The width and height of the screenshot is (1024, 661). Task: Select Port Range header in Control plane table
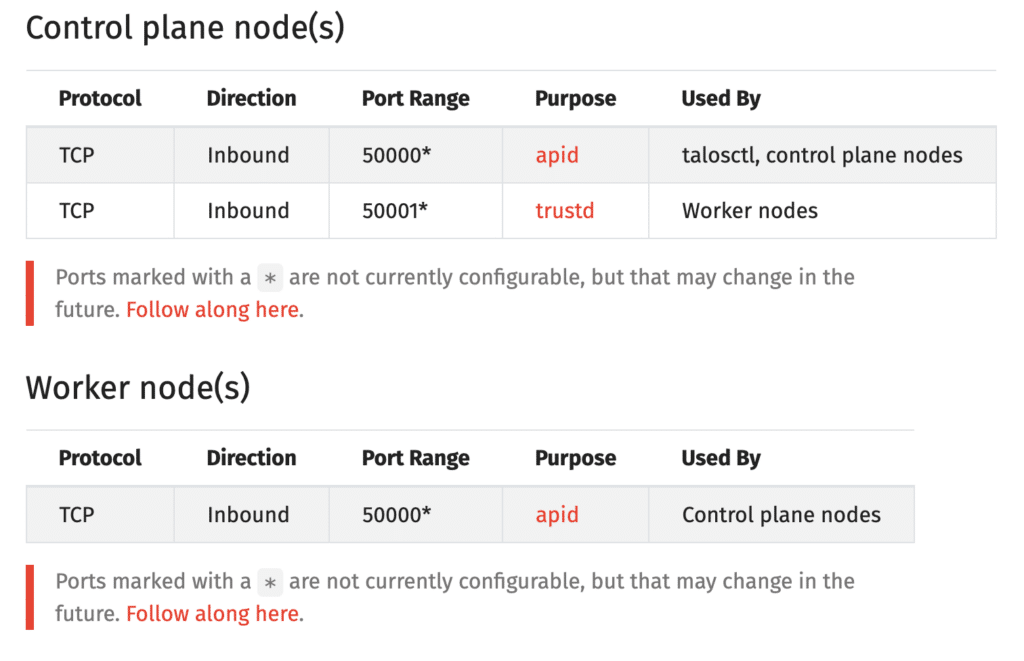pyautogui.click(x=415, y=99)
